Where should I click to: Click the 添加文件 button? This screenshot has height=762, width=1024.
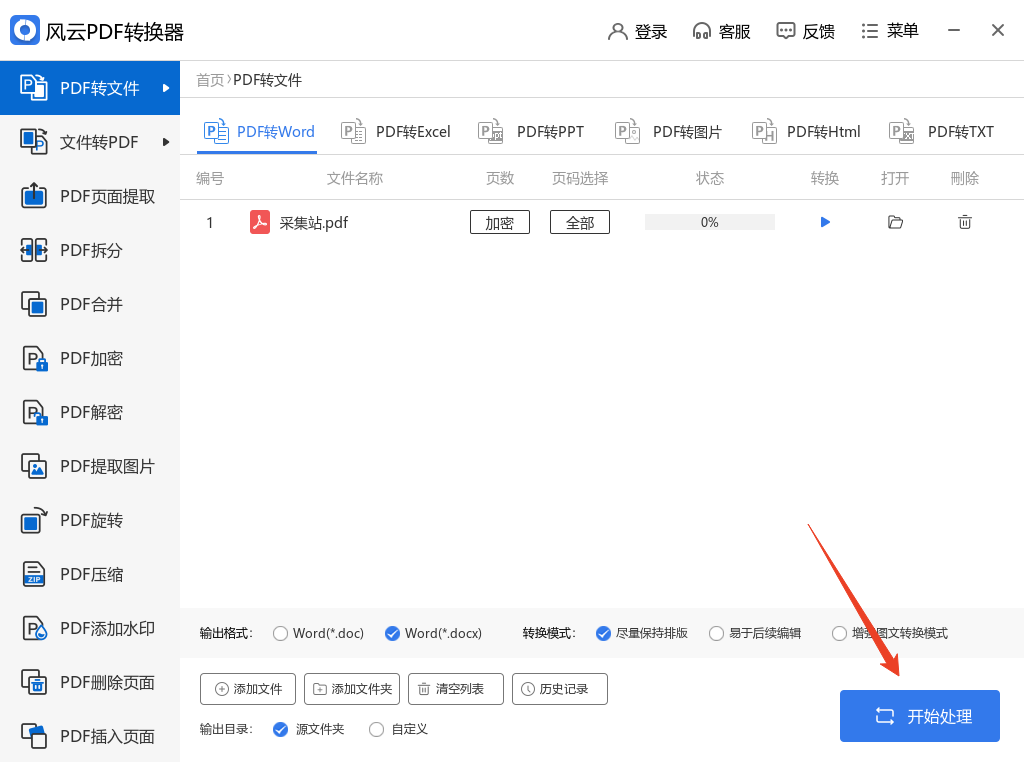pos(248,689)
